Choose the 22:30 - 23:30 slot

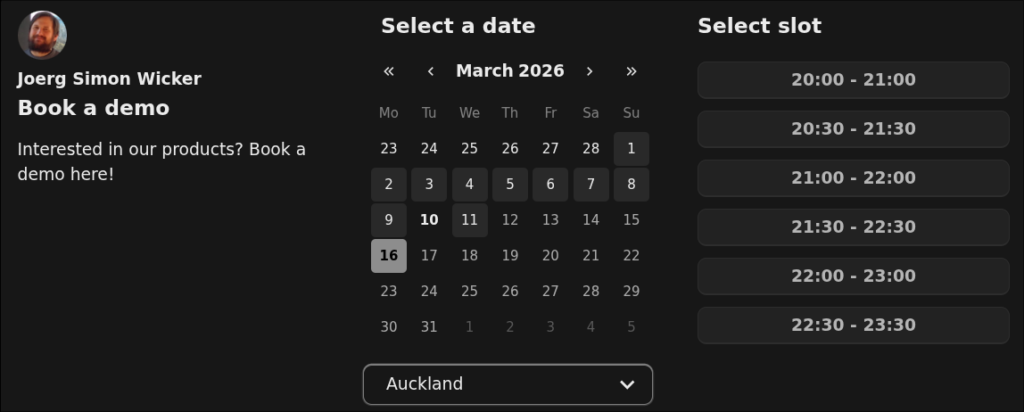point(853,325)
